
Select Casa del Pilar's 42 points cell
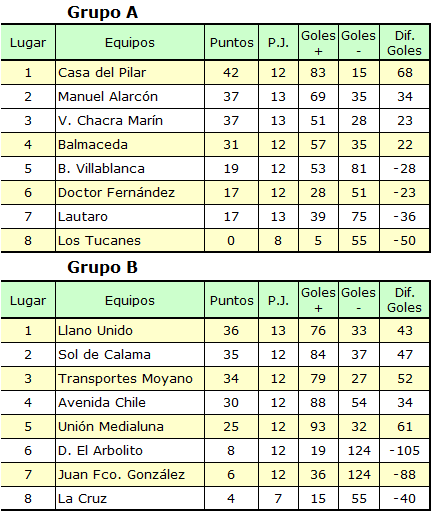(x=232, y=72)
